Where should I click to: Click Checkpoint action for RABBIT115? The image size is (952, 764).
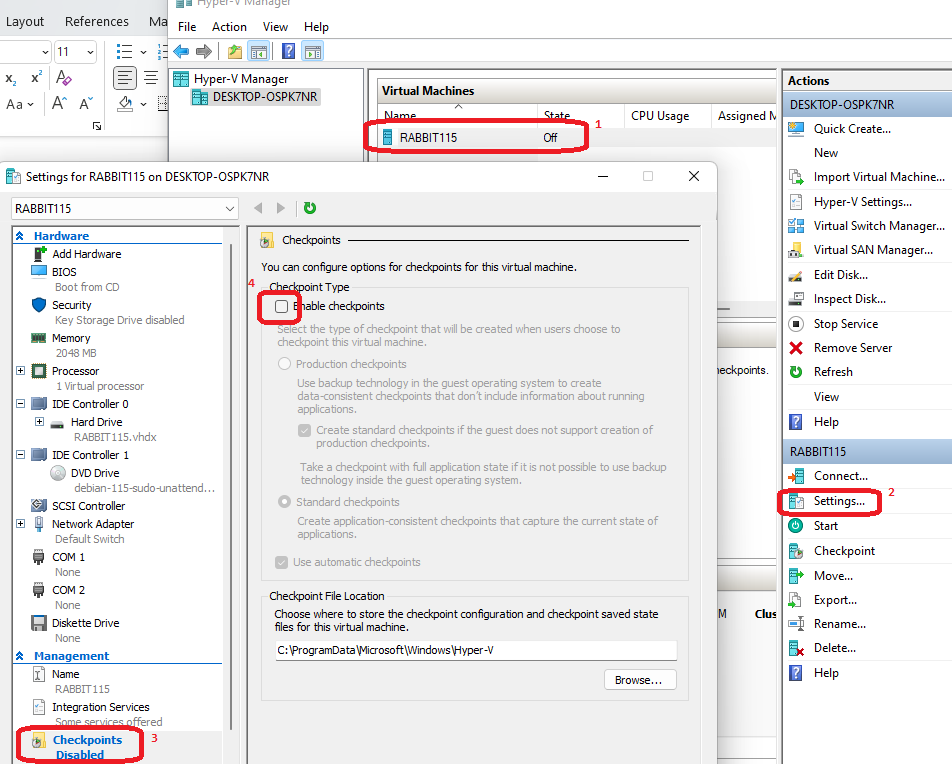point(844,551)
